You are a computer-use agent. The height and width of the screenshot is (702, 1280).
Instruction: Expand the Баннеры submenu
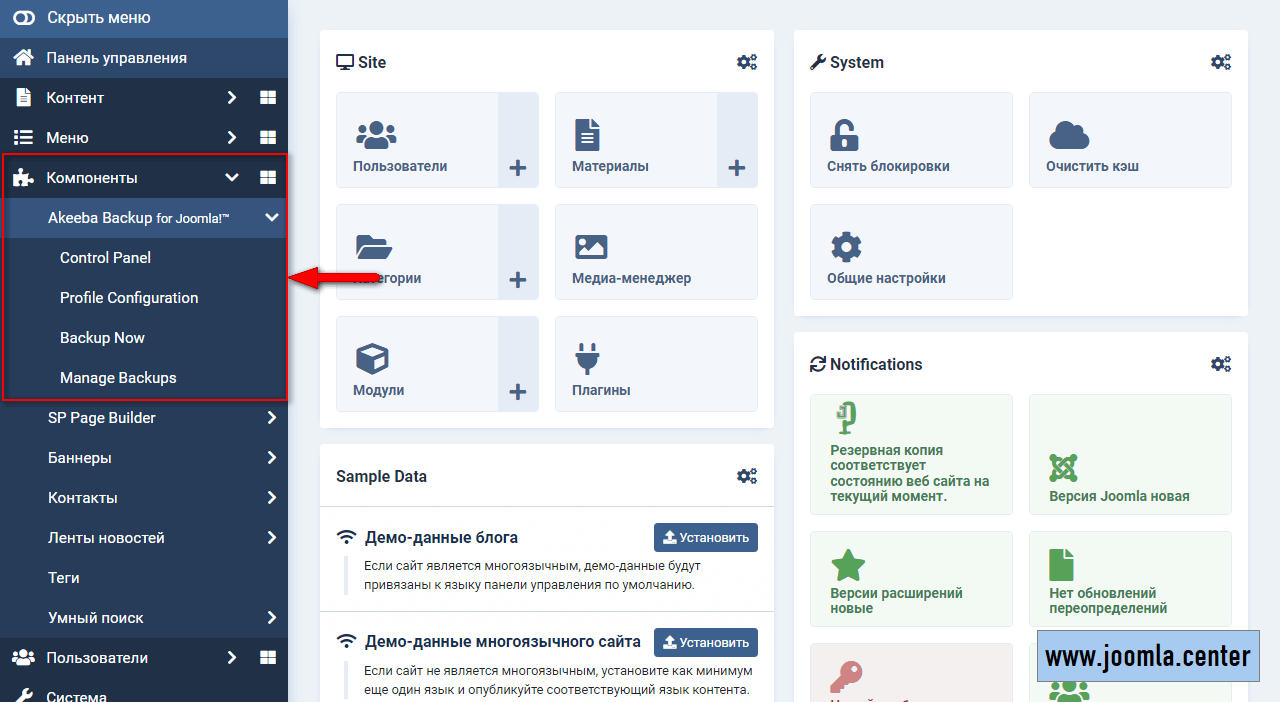click(x=271, y=458)
